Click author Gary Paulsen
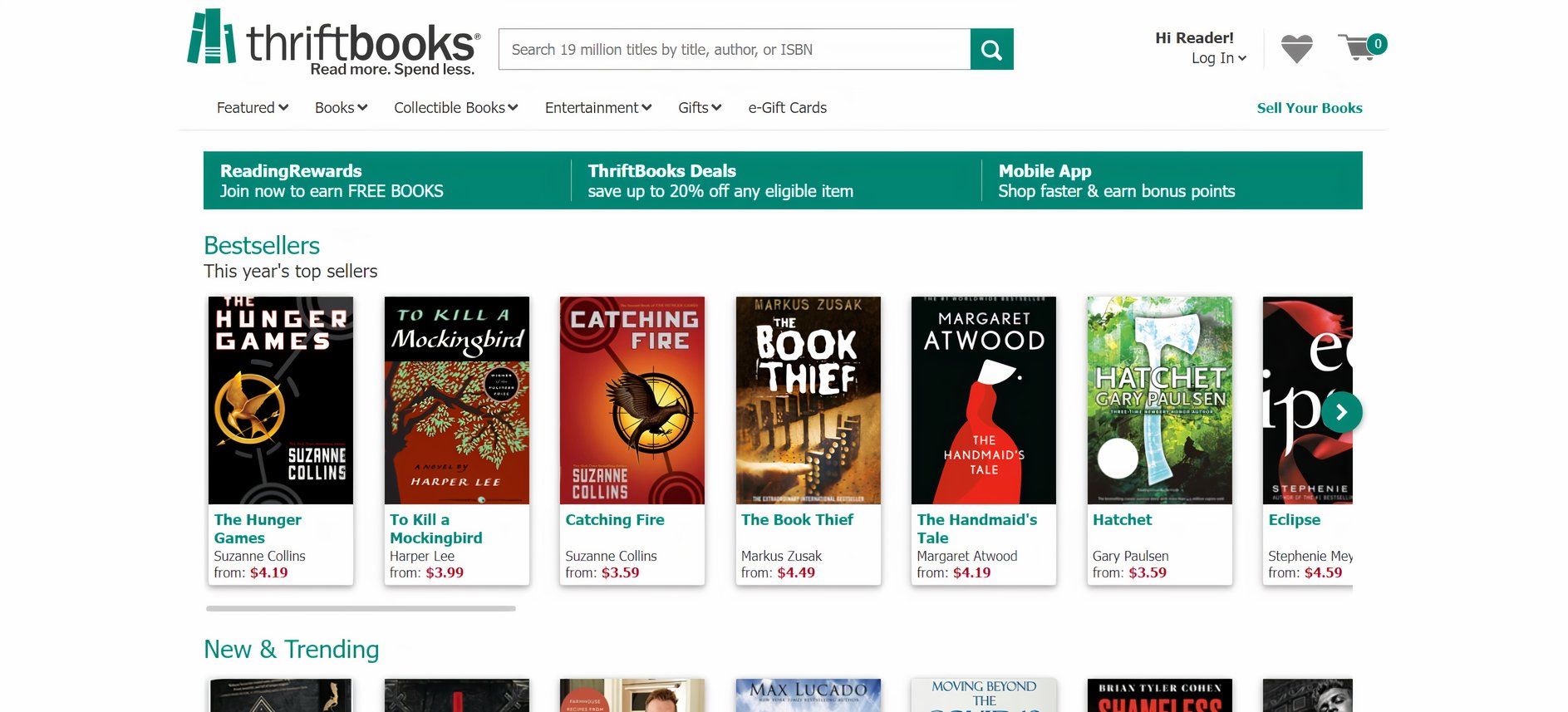This screenshot has width=1568, height=712. coord(1131,556)
